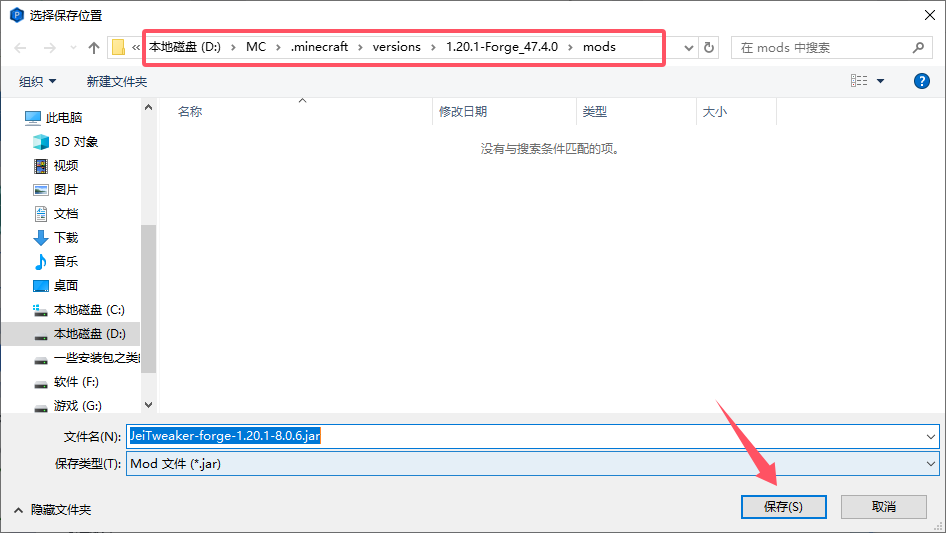This screenshot has width=946, height=533.
Task: Expand the address bar history dropdown
Action: click(x=688, y=47)
